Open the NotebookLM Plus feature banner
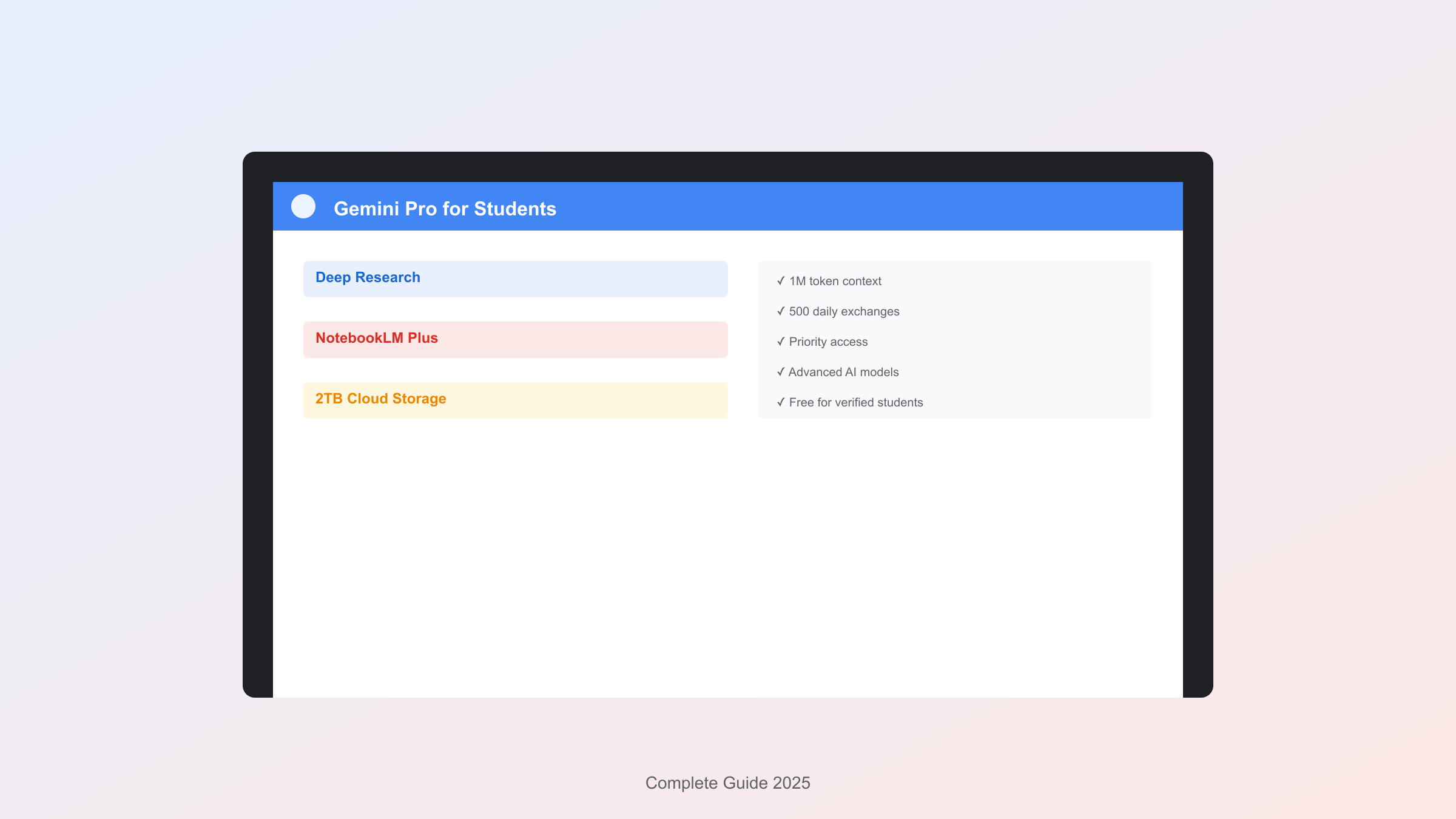This screenshot has height=819, width=1456. [515, 339]
